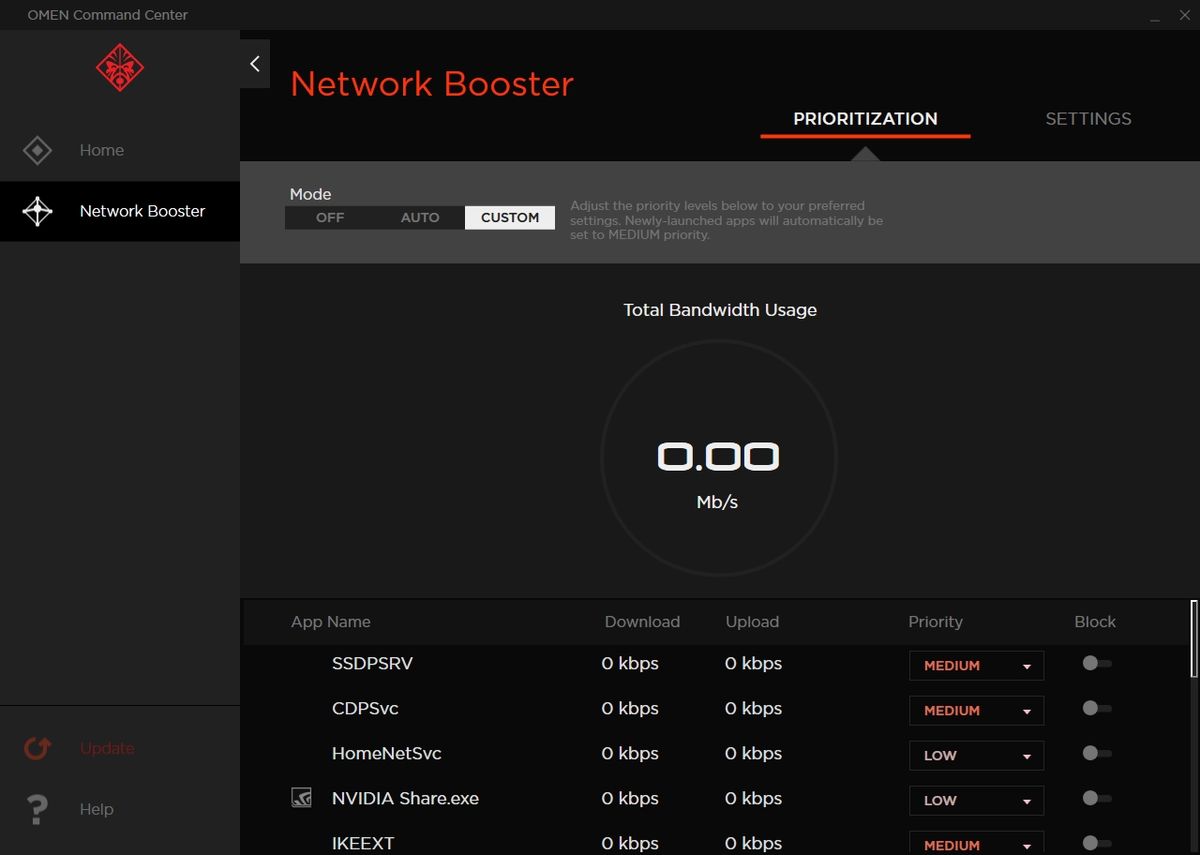Select the Prioritization tab
The width and height of the screenshot is (1200, 855).
point(865,118)
